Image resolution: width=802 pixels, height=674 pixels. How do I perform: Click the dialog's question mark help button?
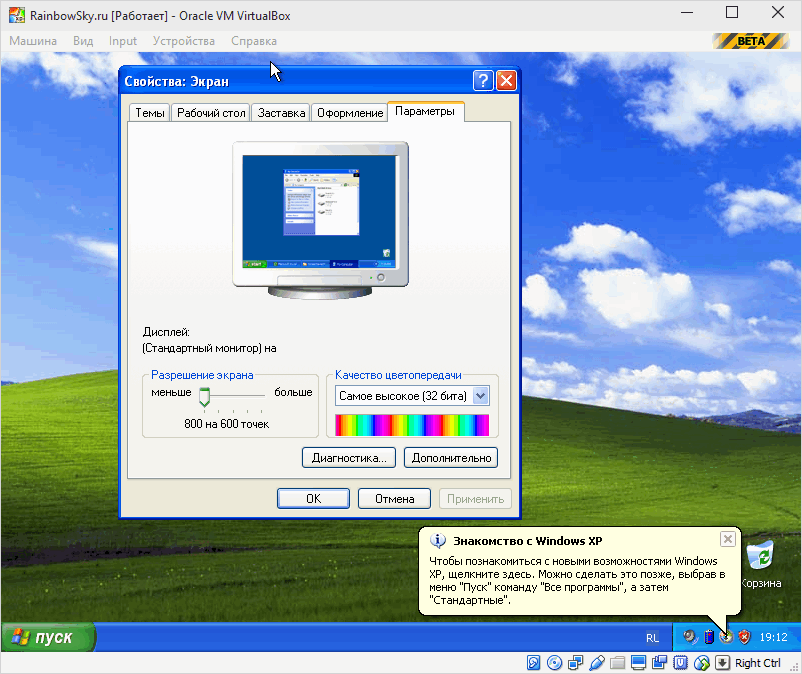click(x=483, y=81)
